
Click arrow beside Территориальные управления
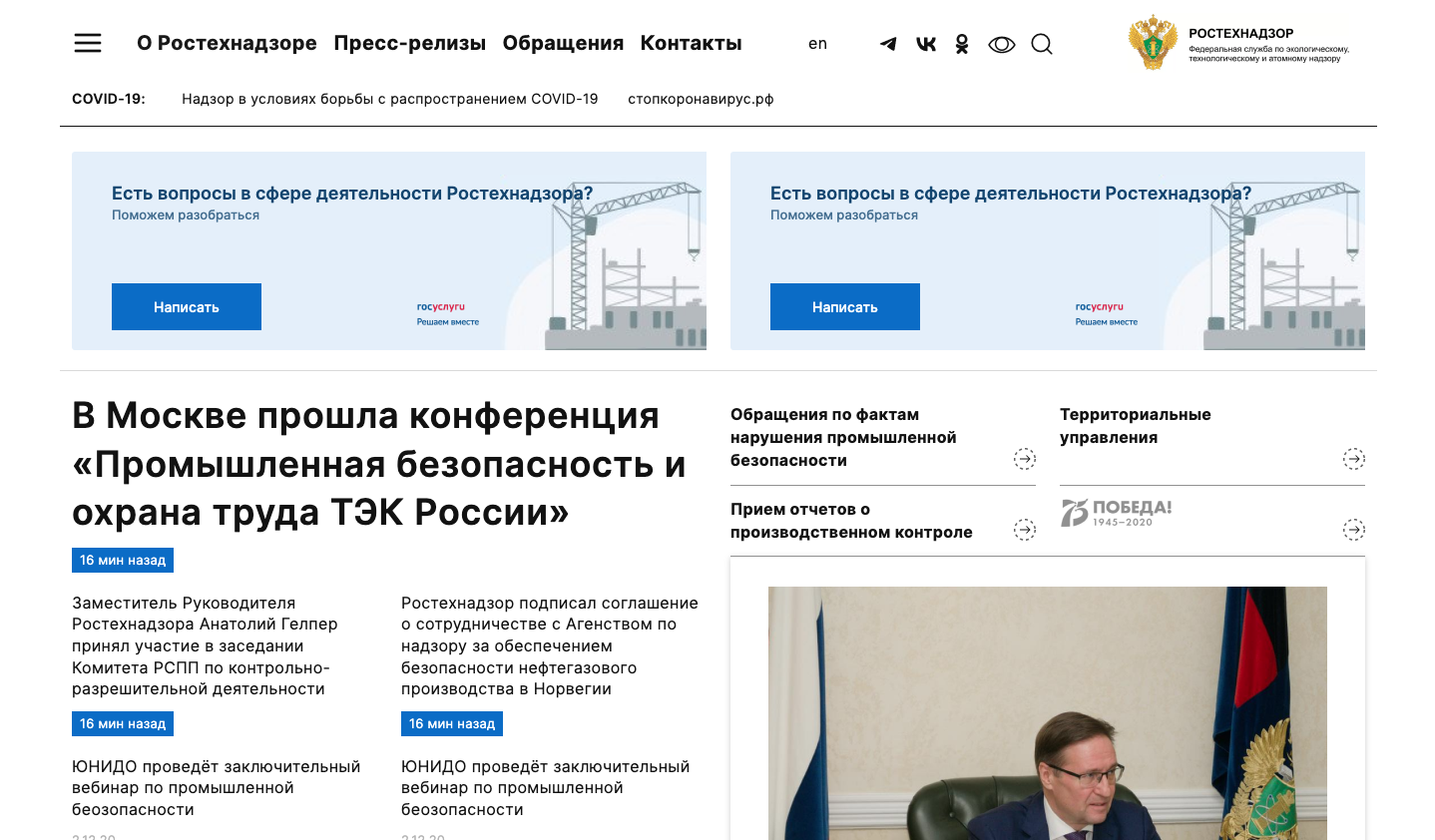coord(1354,459)
